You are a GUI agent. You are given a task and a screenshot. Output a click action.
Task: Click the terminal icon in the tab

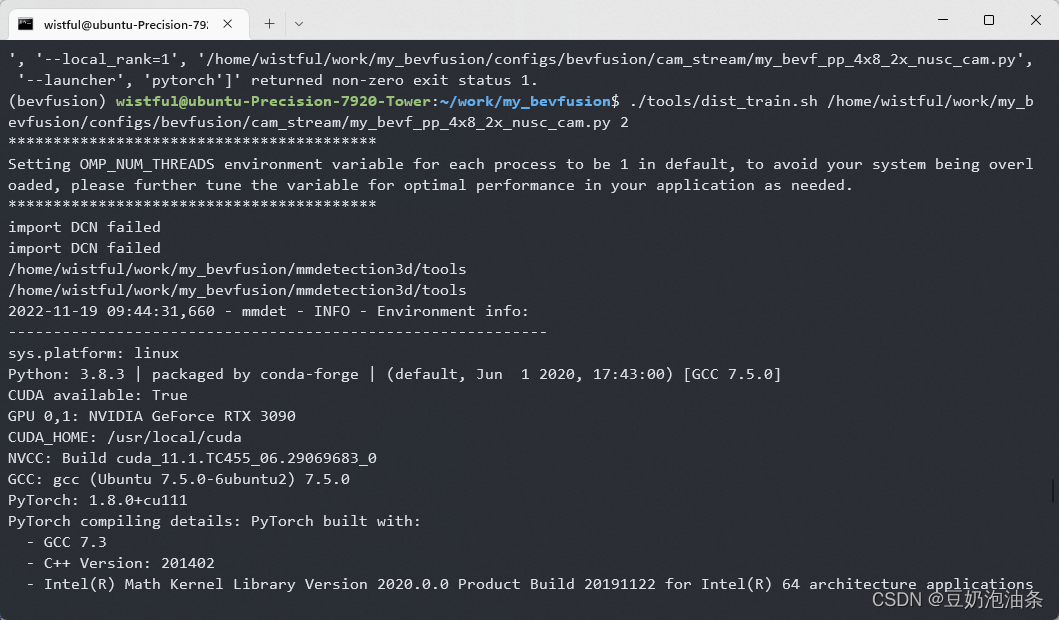click(26, 24)
